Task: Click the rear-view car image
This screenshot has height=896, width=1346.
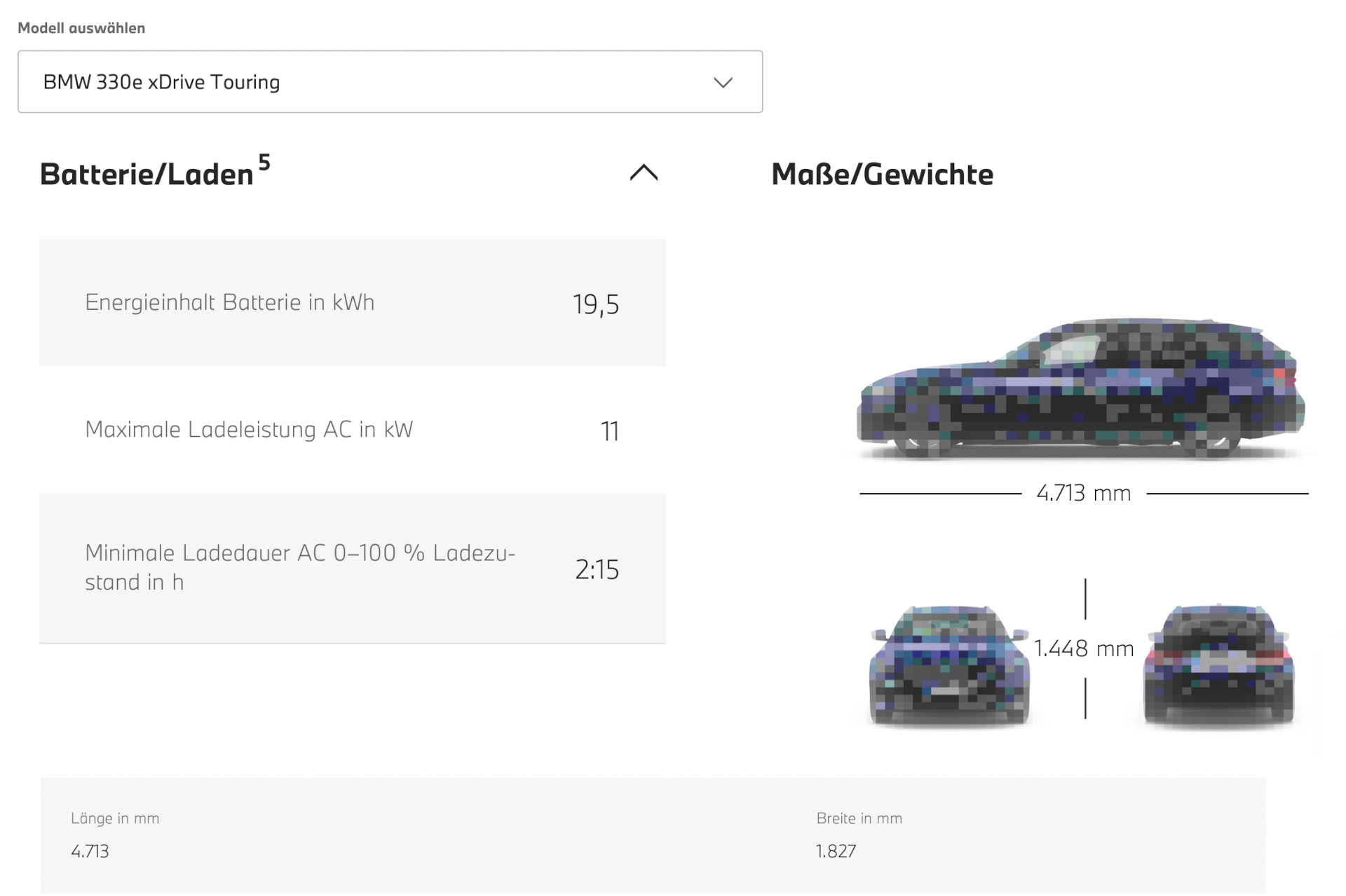Action: [1219, 664]
